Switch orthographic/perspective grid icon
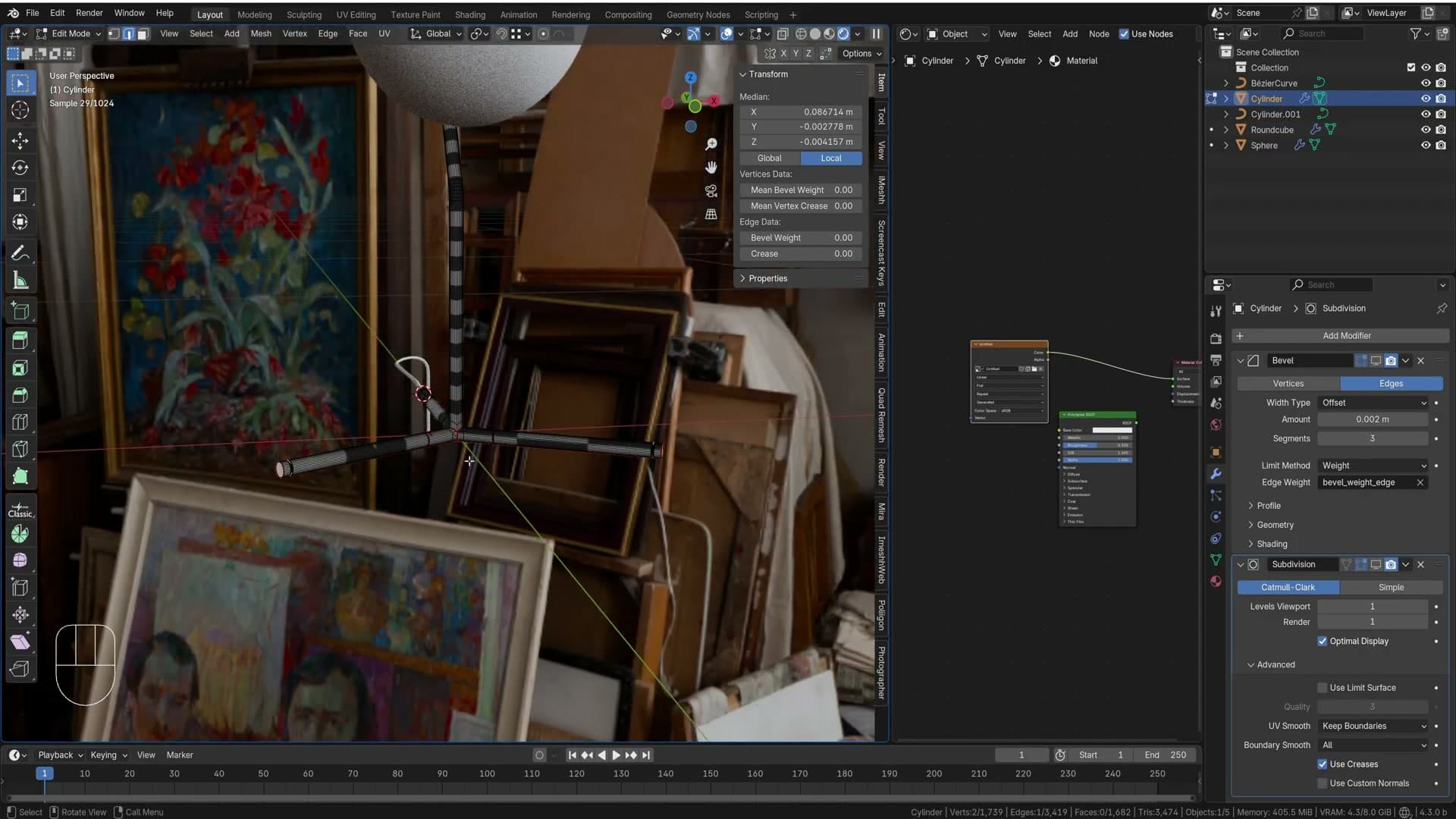 click(711, 215)
